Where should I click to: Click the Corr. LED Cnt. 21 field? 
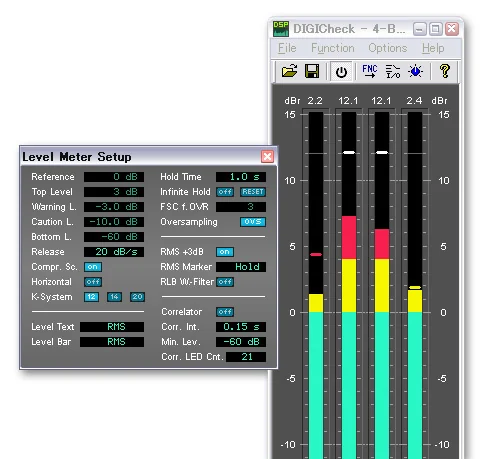tap(246, 357)
